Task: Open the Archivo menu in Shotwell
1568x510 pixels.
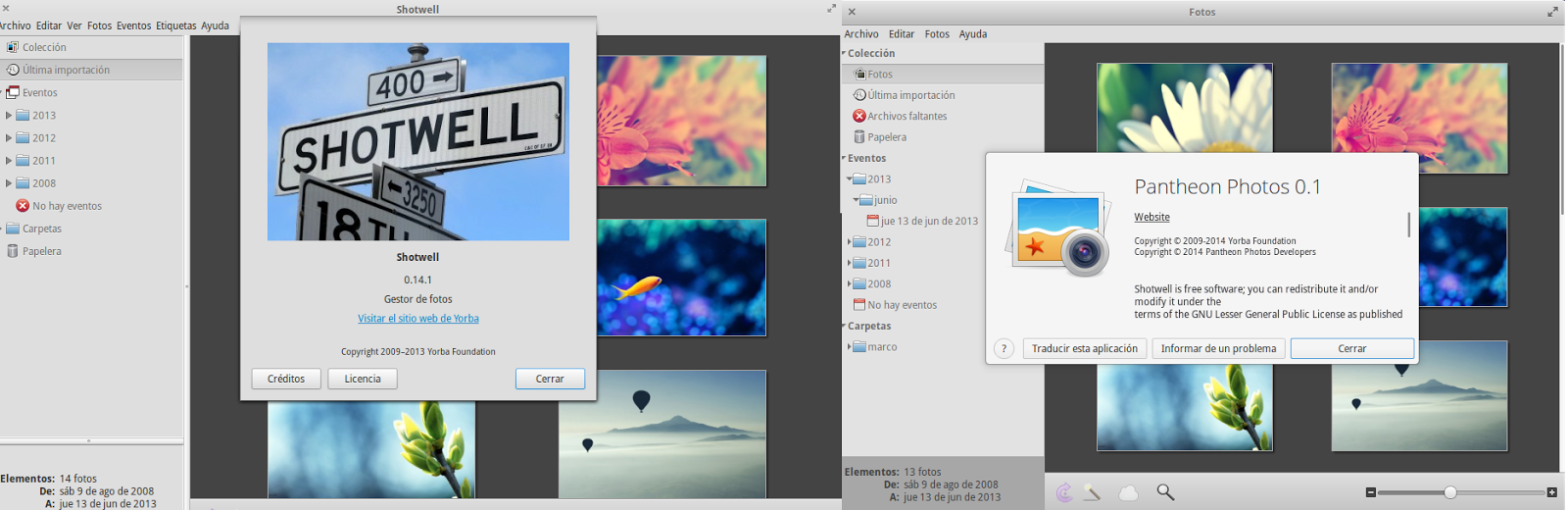Action: (15, 25)
